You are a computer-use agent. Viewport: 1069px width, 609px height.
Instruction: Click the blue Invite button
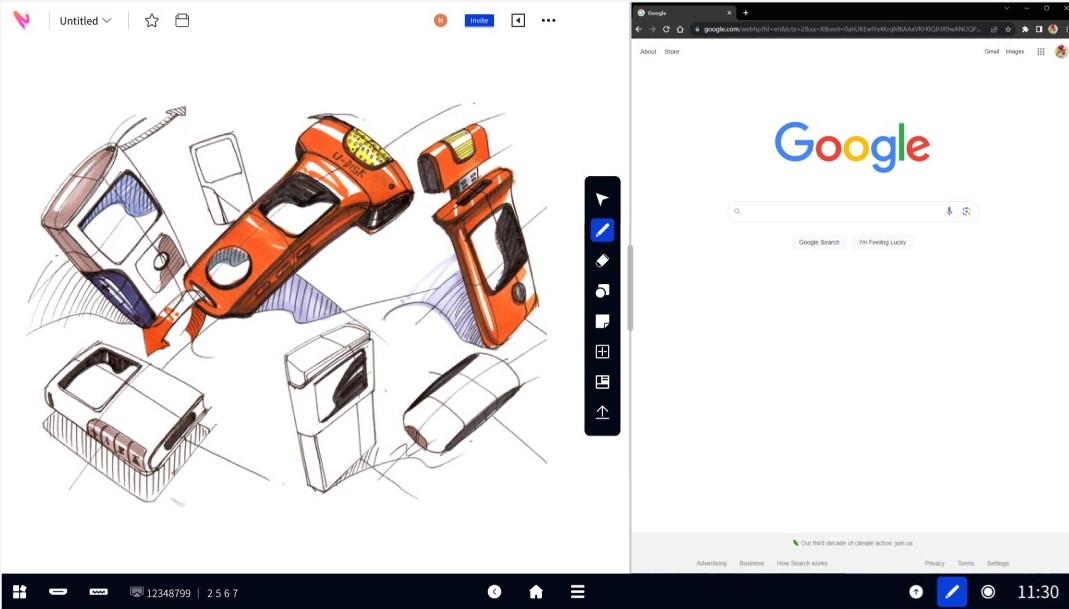(x=479, y=20)
